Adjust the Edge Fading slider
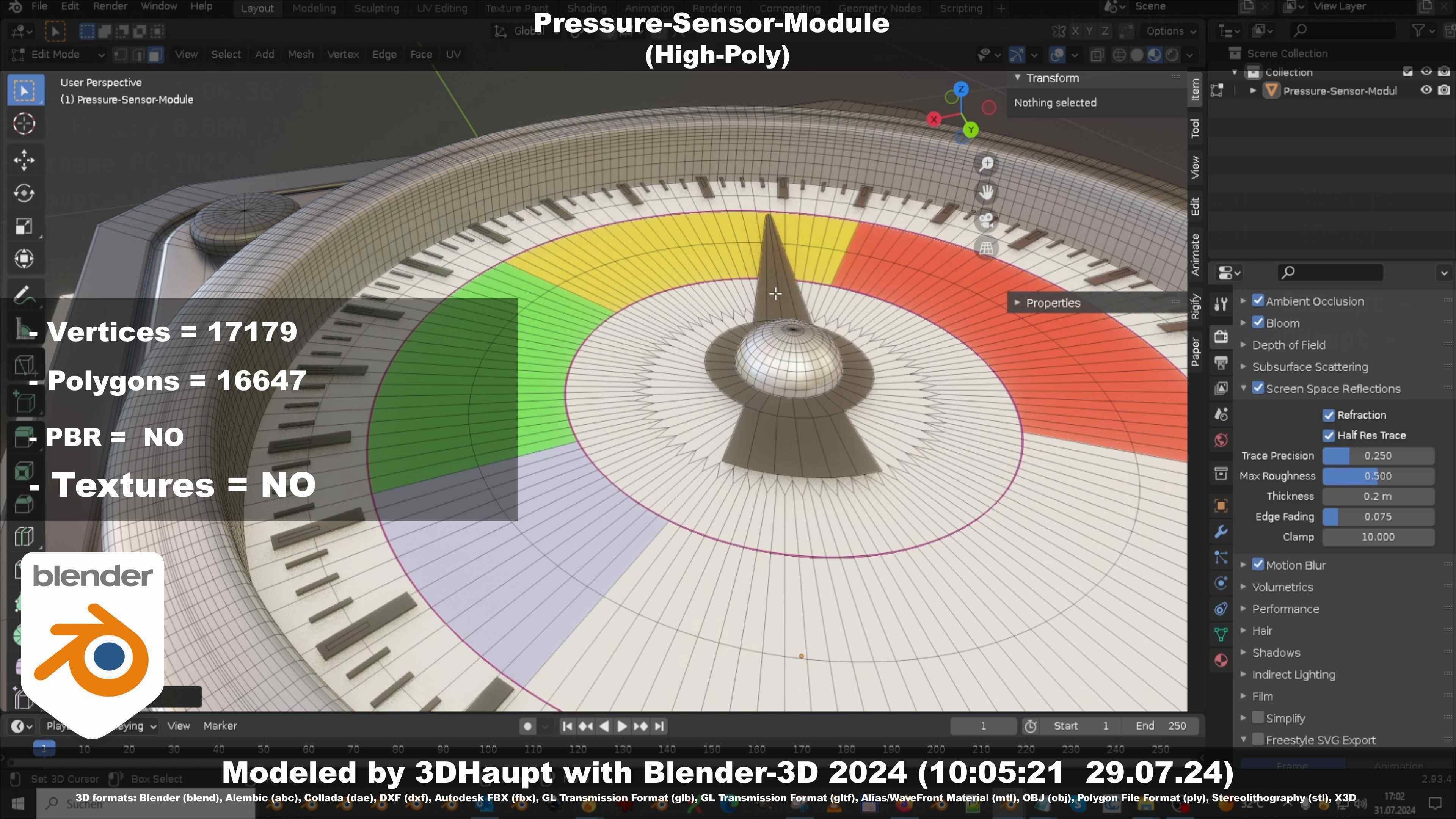 coord(1378,517)
